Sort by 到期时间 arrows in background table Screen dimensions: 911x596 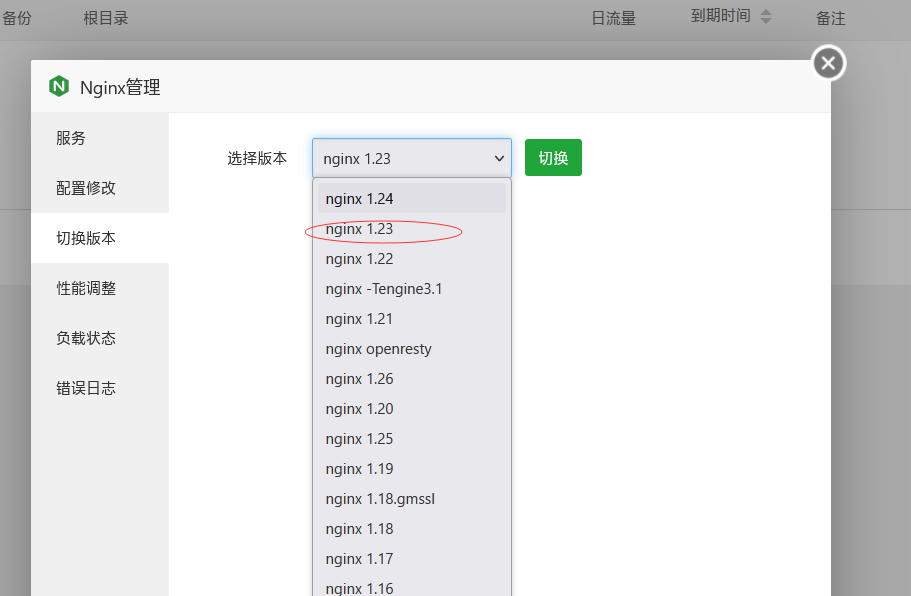(x=766, y=16)
